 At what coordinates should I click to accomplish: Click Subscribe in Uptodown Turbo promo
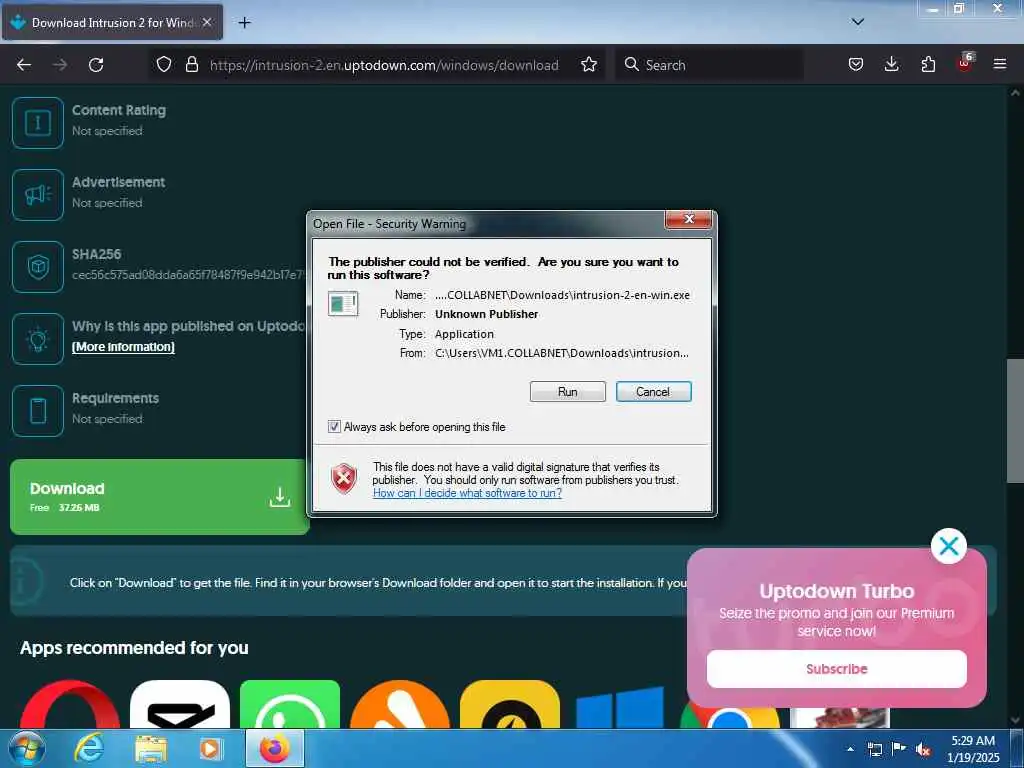pyautogui.click(x=837, y=669)
